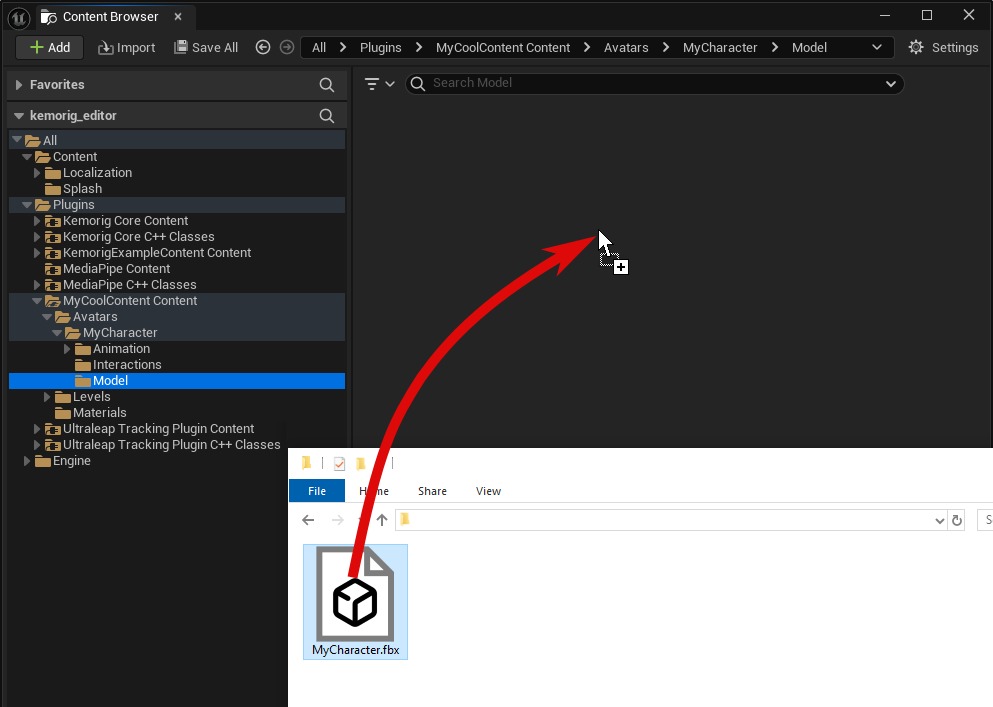This screenshot has height=707, width=993.
Task: Click the Save All button
Action: (x=206, y=47)
